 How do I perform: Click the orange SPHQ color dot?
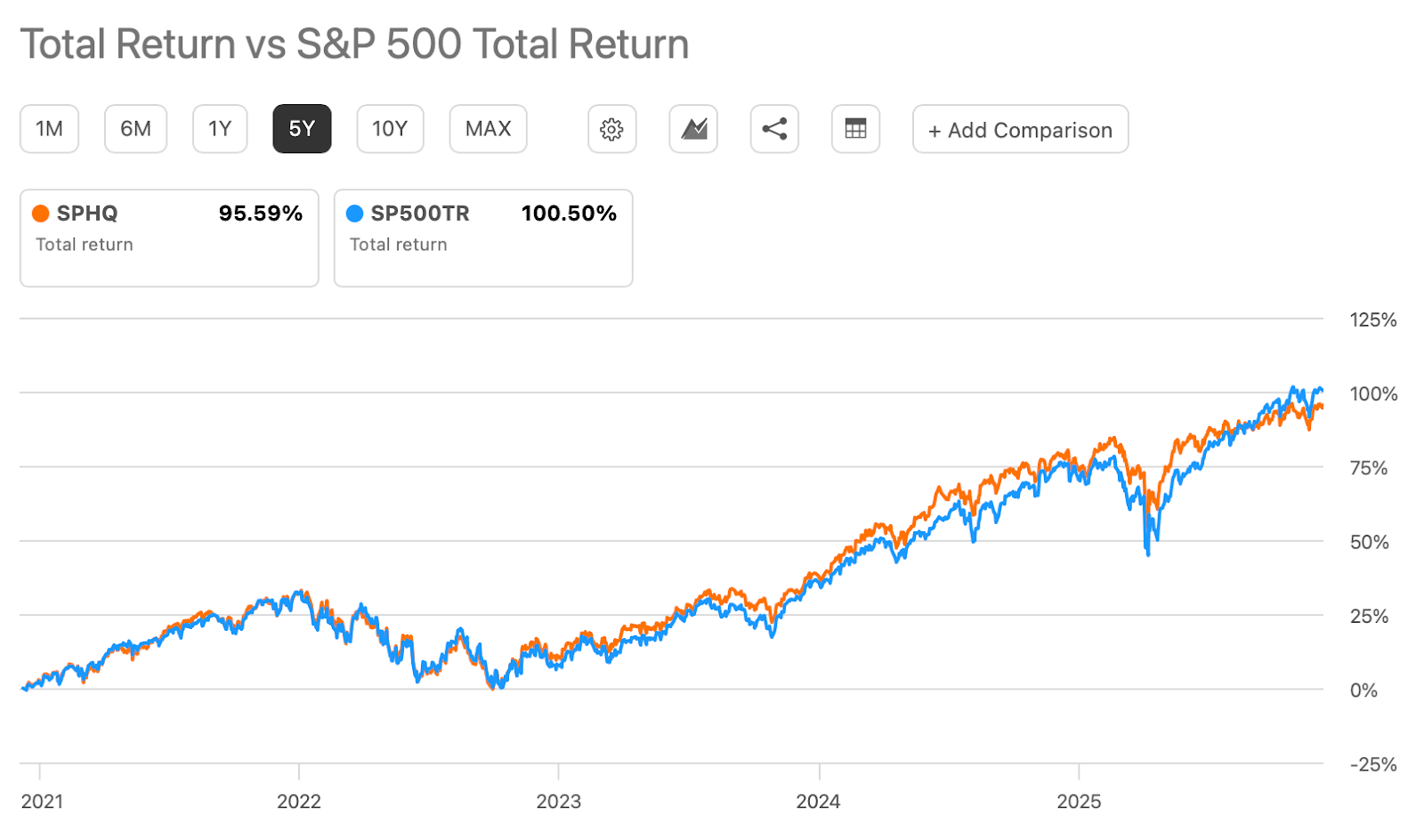pyautogui.click(x=41, y=214)
